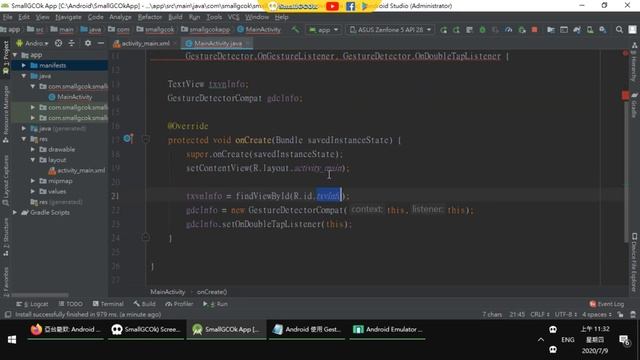The height and width of the screenshot is (360, 640).
Task: Open the Refactor menu
Action: coord(150,17)
